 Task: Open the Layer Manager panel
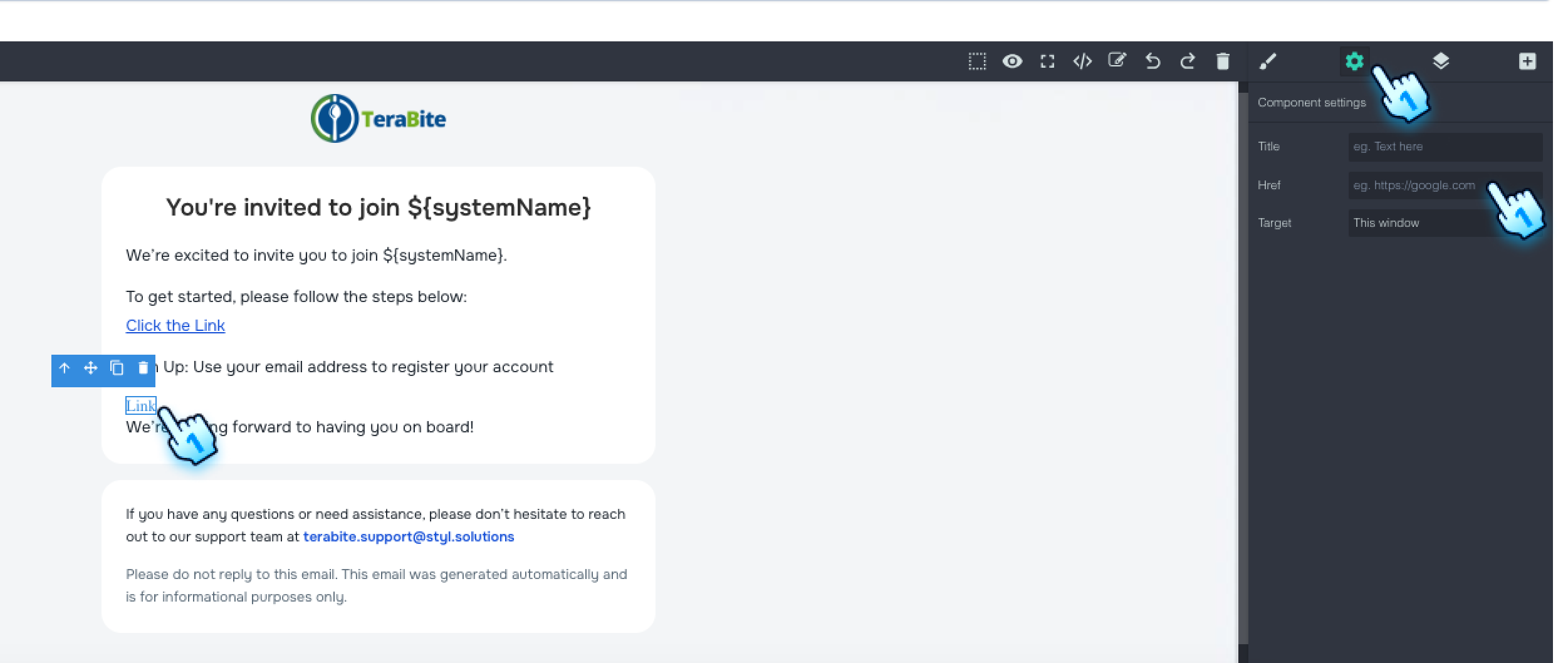1440,61
